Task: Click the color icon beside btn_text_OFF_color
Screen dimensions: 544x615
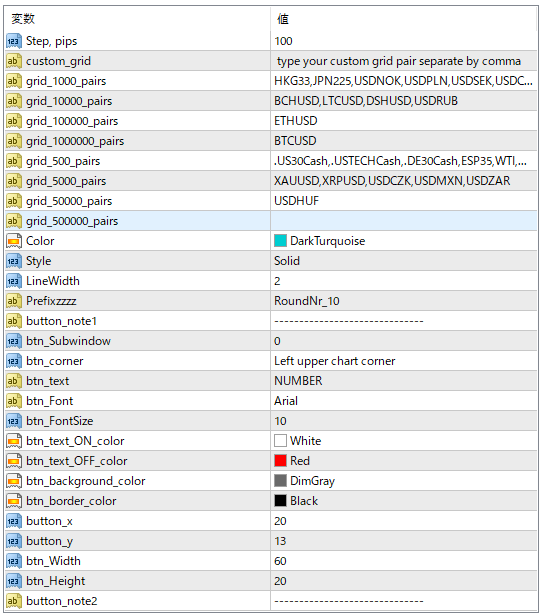Action: [14, 461]
